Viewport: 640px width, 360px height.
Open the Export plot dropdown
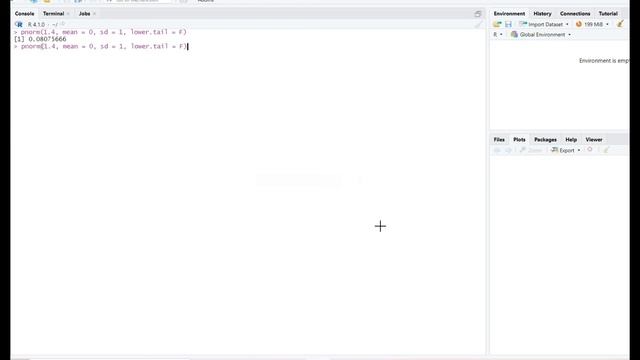566,150
